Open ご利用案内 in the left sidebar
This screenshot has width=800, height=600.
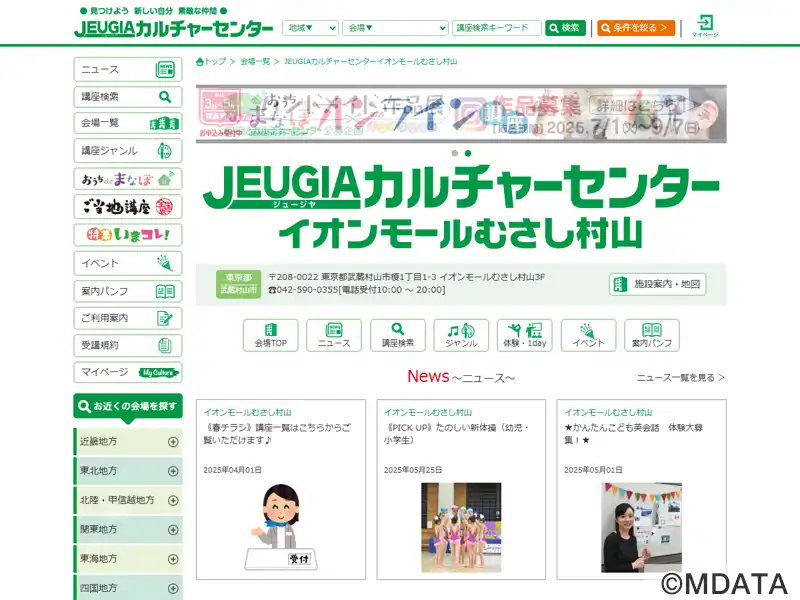(128, 318)
